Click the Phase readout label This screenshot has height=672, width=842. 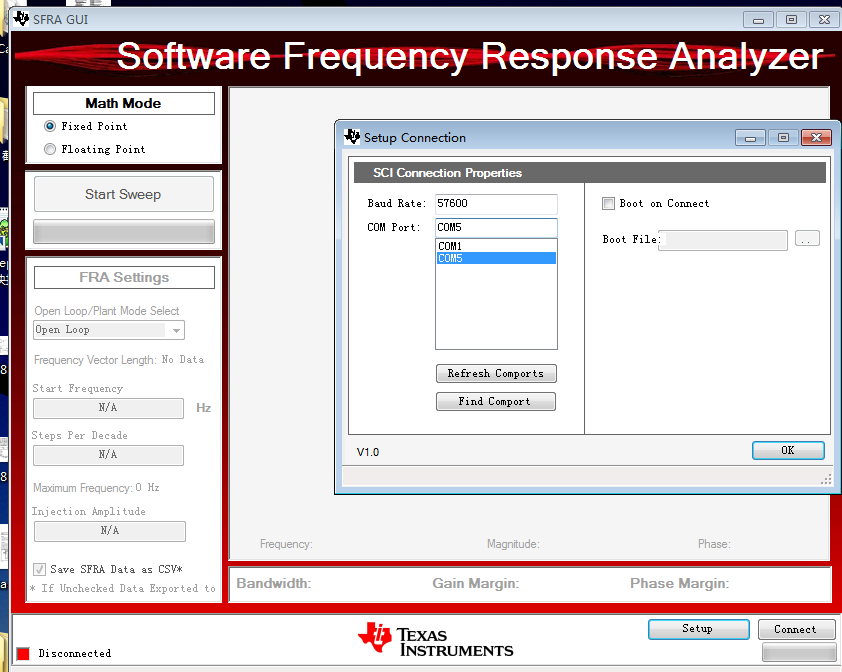coord(714,544)
